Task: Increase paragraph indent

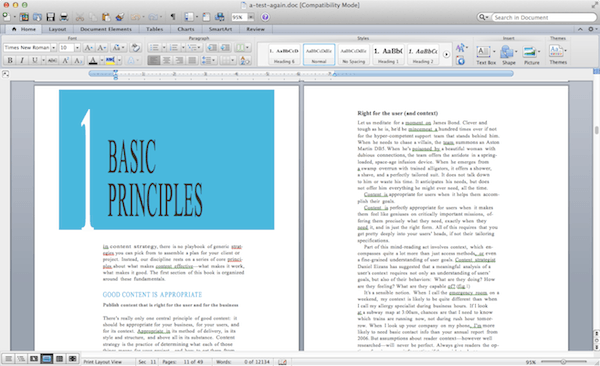Action: coord(225,48)
